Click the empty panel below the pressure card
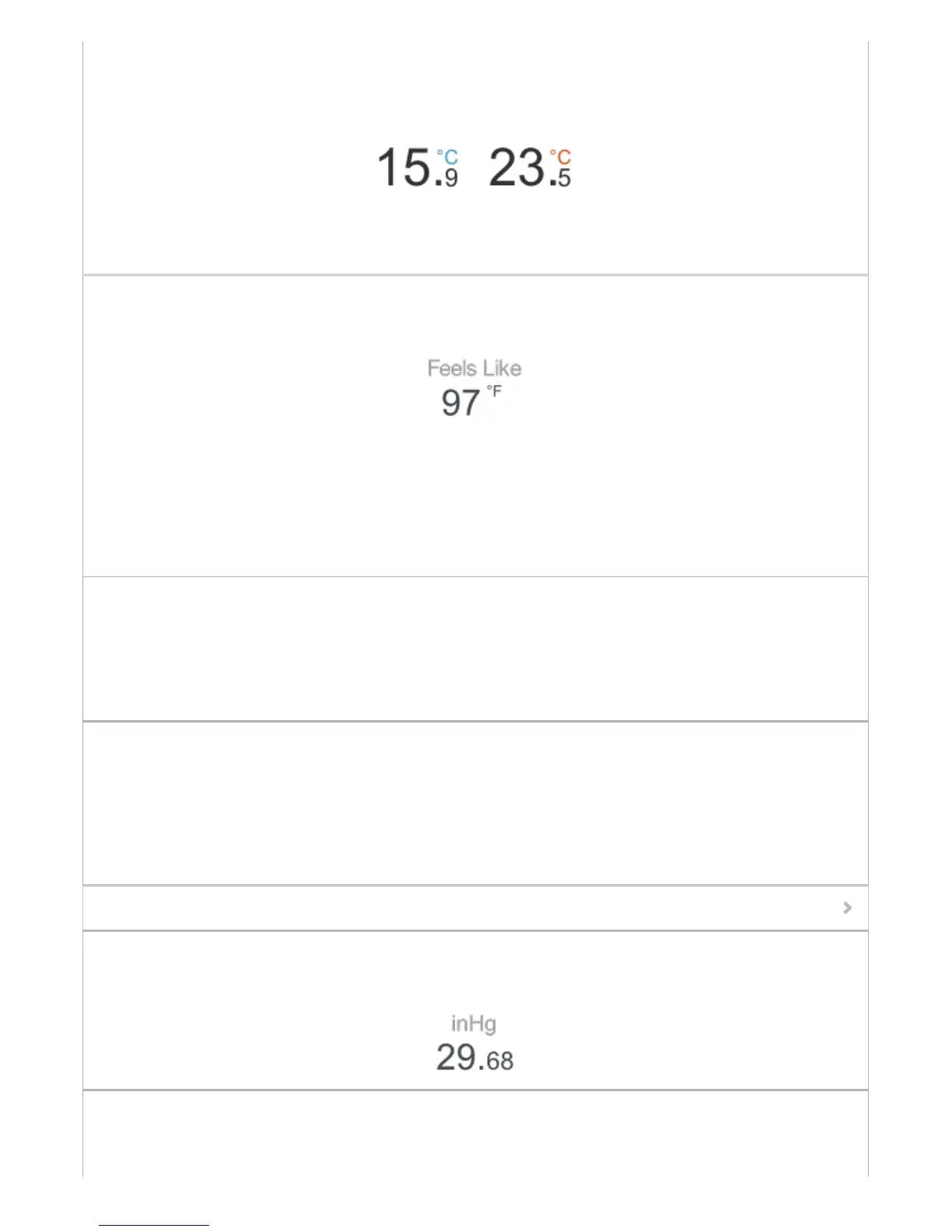952x1232 pixels. pyautogui.click(x=475, y=1133)
